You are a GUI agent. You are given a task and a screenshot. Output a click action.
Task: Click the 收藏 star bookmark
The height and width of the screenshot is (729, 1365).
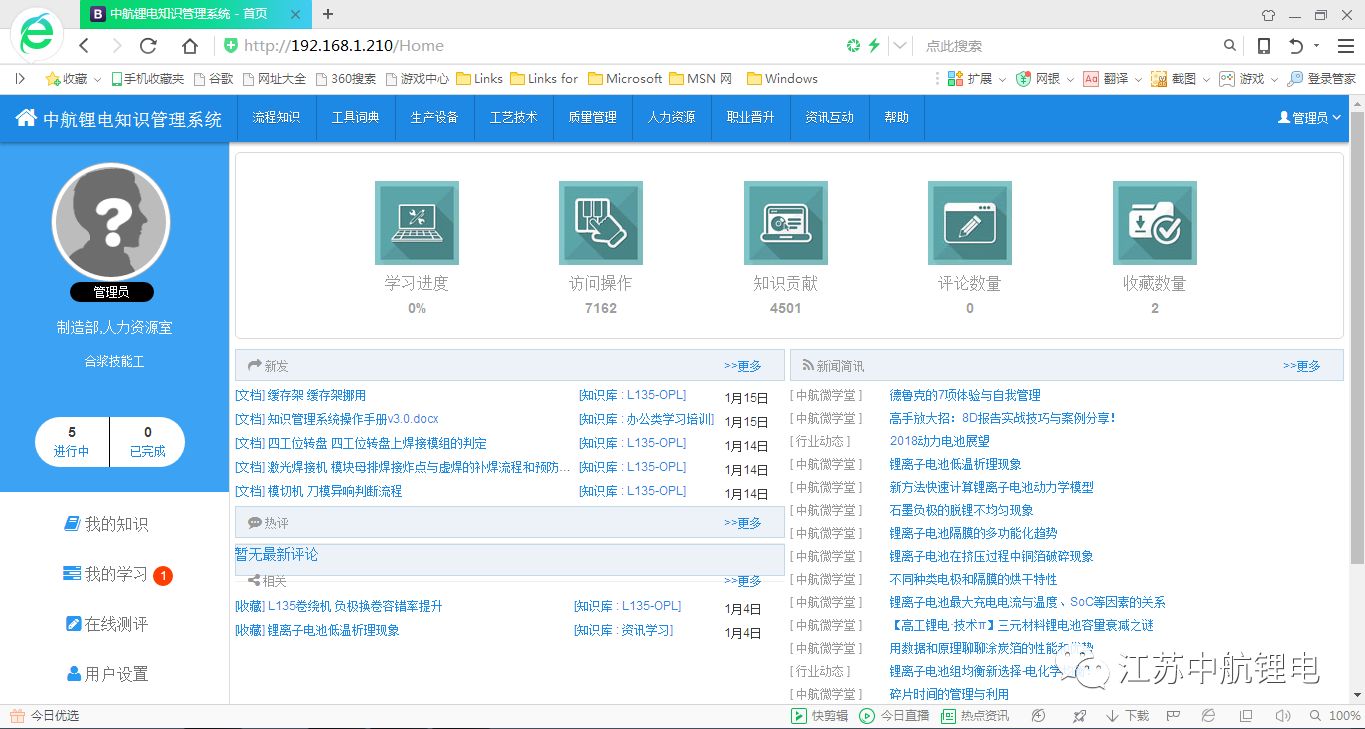click(x=66, y=78)
